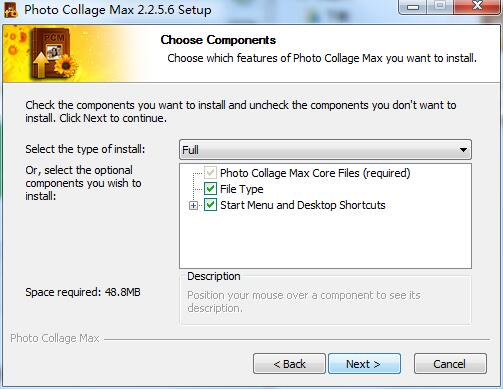This screenshot has width=503, height=389.
Task: Open the install type dropdown arrow
Action: tap(463, 150)
